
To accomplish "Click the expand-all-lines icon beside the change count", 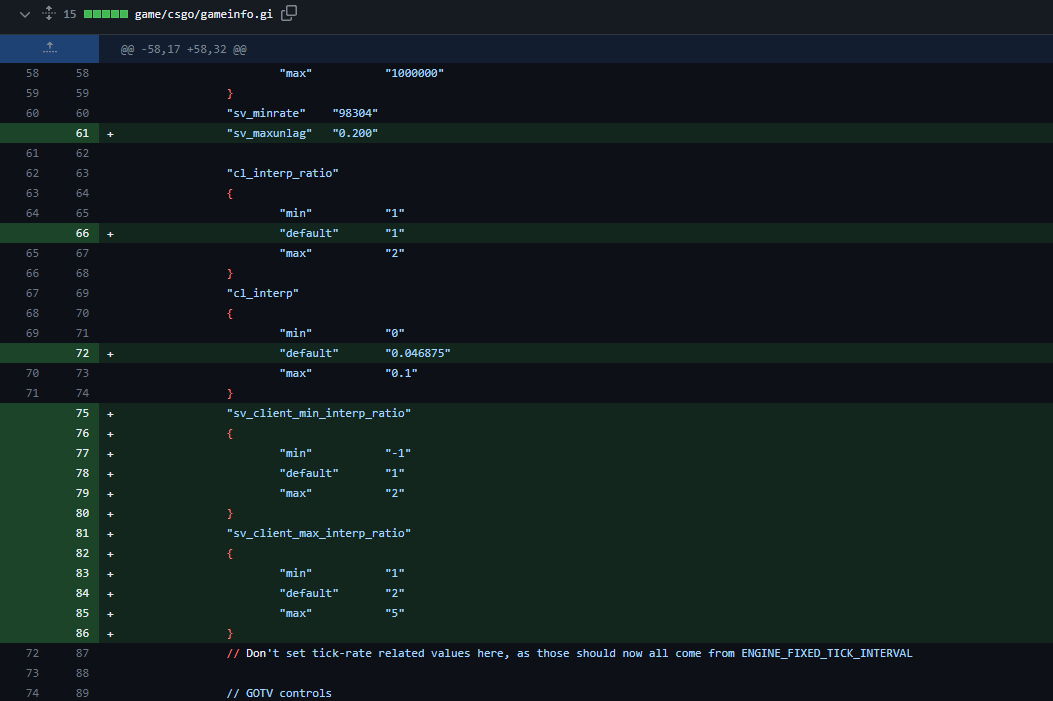I will click(x=49, y=13).
